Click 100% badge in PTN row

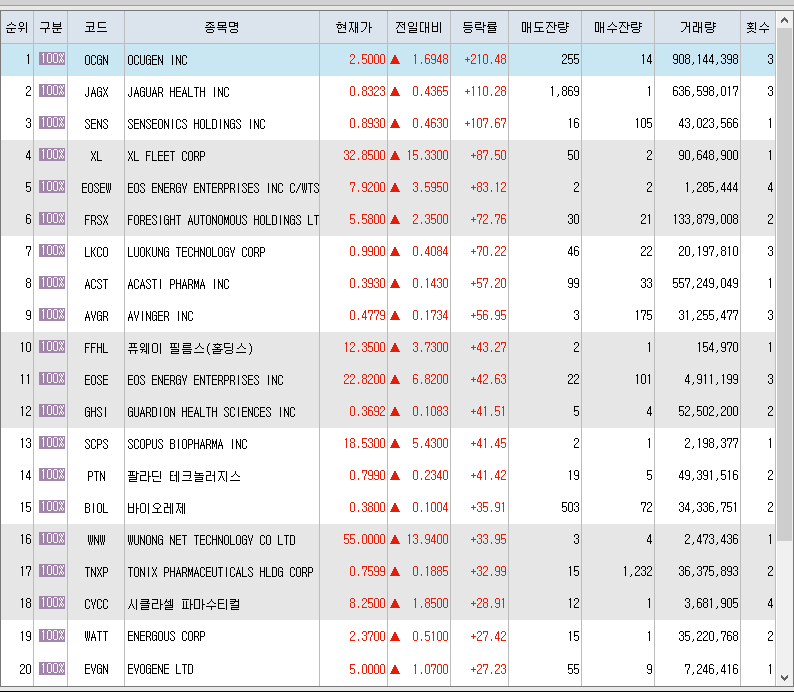pyautogui.click(x=52, y=475)
